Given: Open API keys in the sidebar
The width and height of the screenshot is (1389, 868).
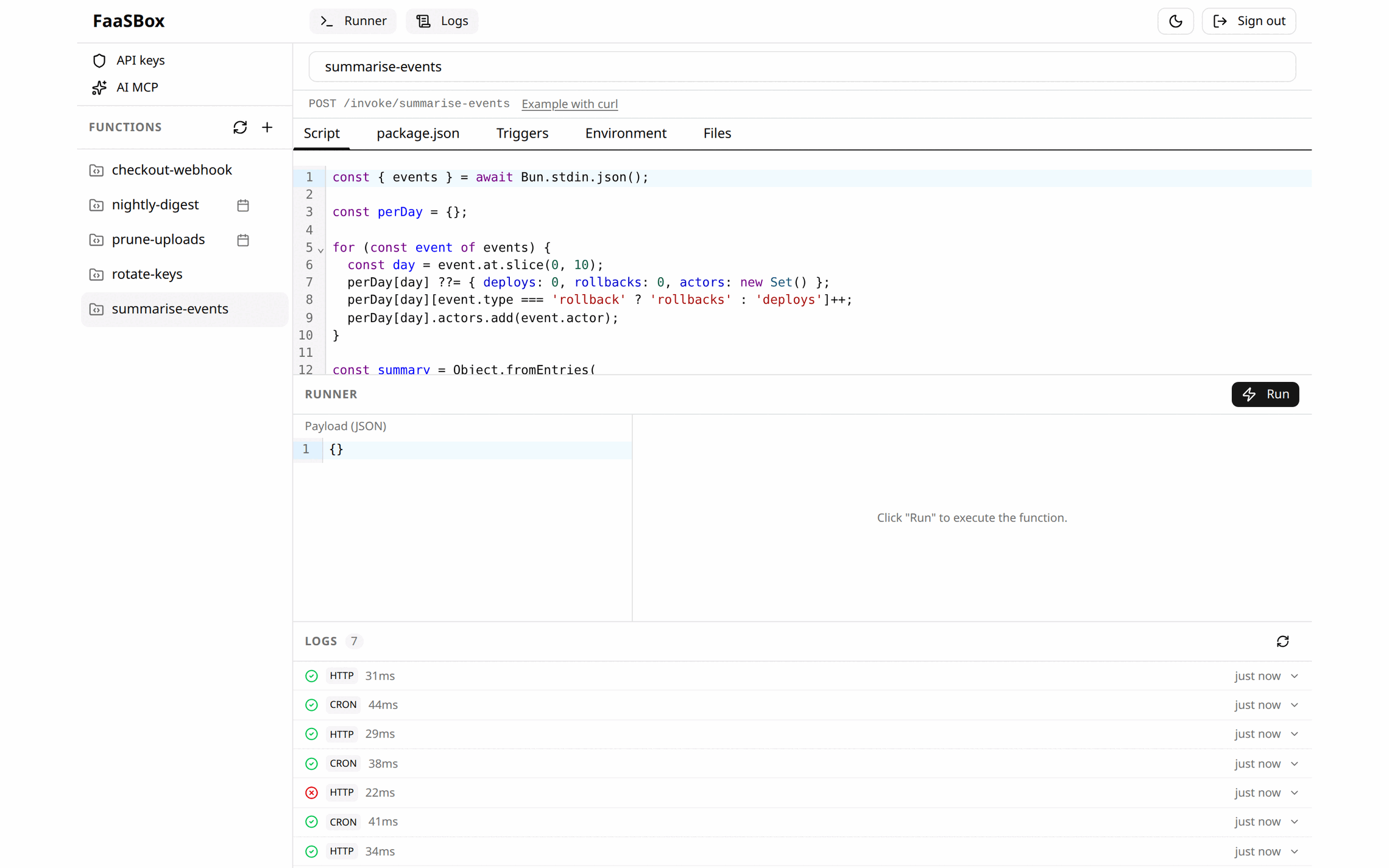Looking at the screenshot, I should [x=140, y=60].
